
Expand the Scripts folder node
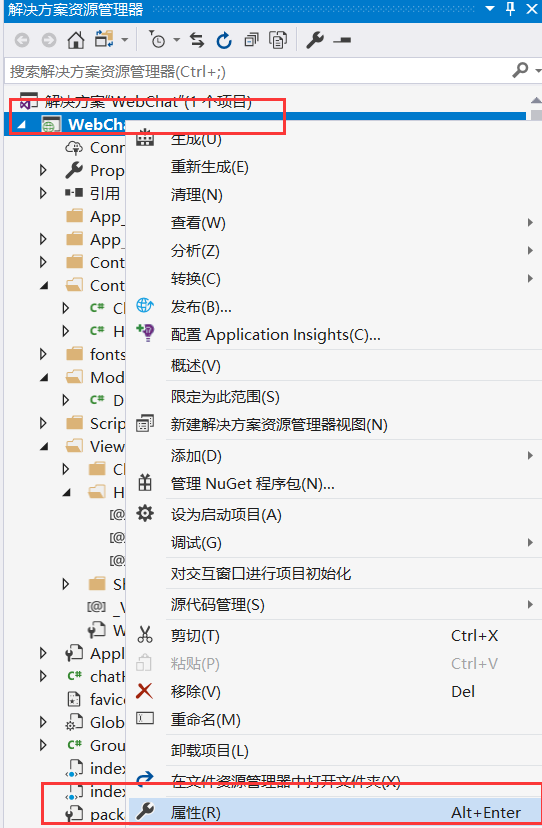click(43, 423)
